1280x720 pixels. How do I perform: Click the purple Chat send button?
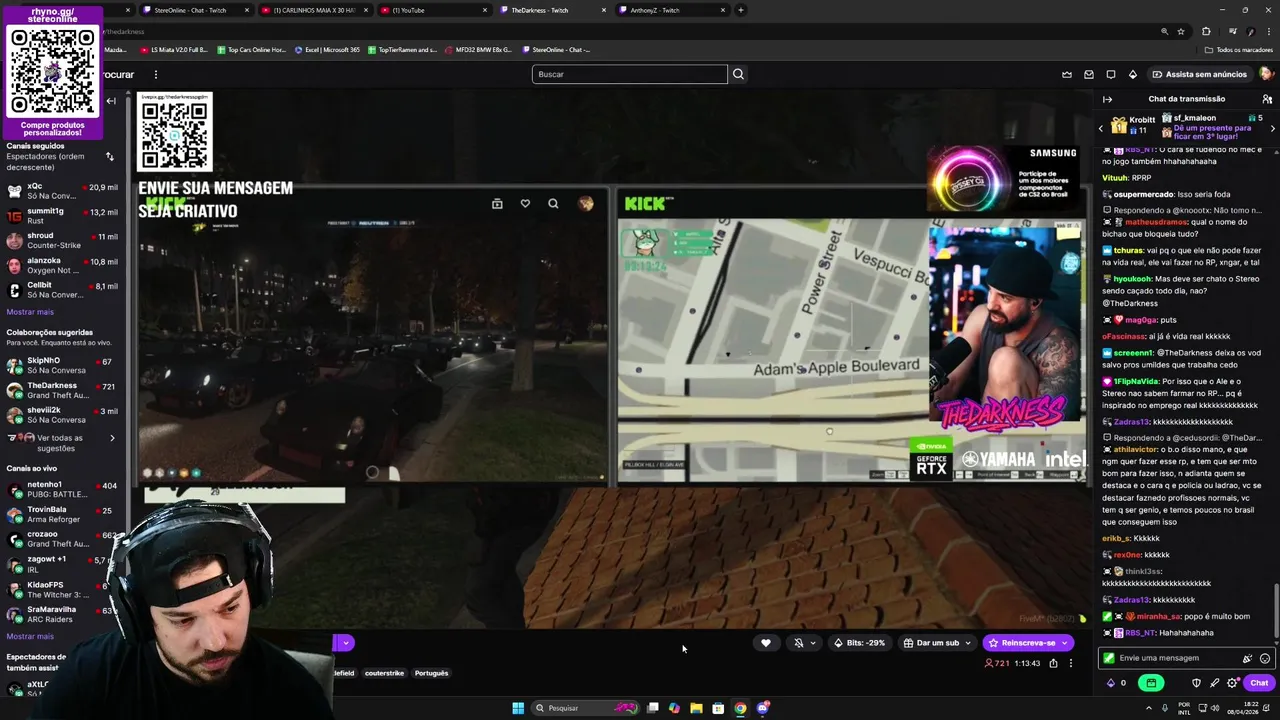[x=1259, y=683]
